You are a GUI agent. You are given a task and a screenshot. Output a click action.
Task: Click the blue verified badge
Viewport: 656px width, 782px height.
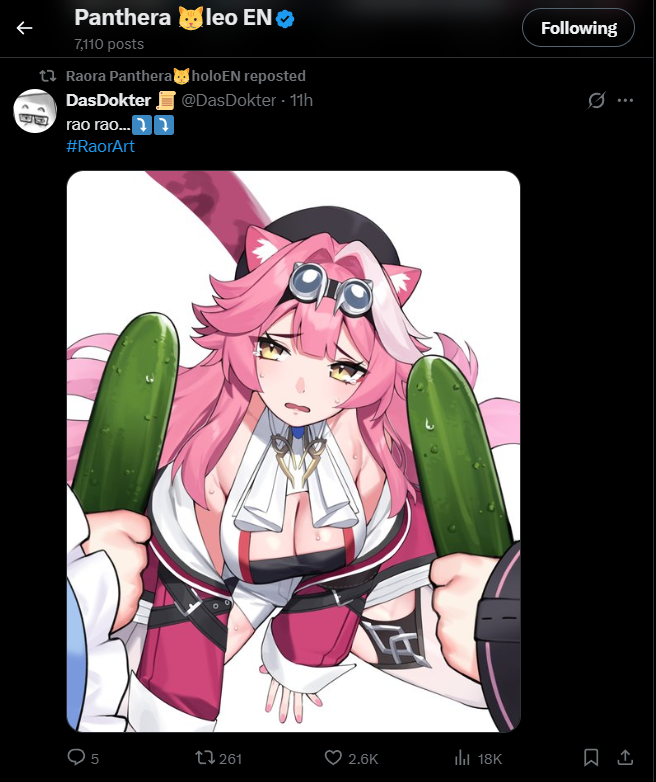[285, 19]
